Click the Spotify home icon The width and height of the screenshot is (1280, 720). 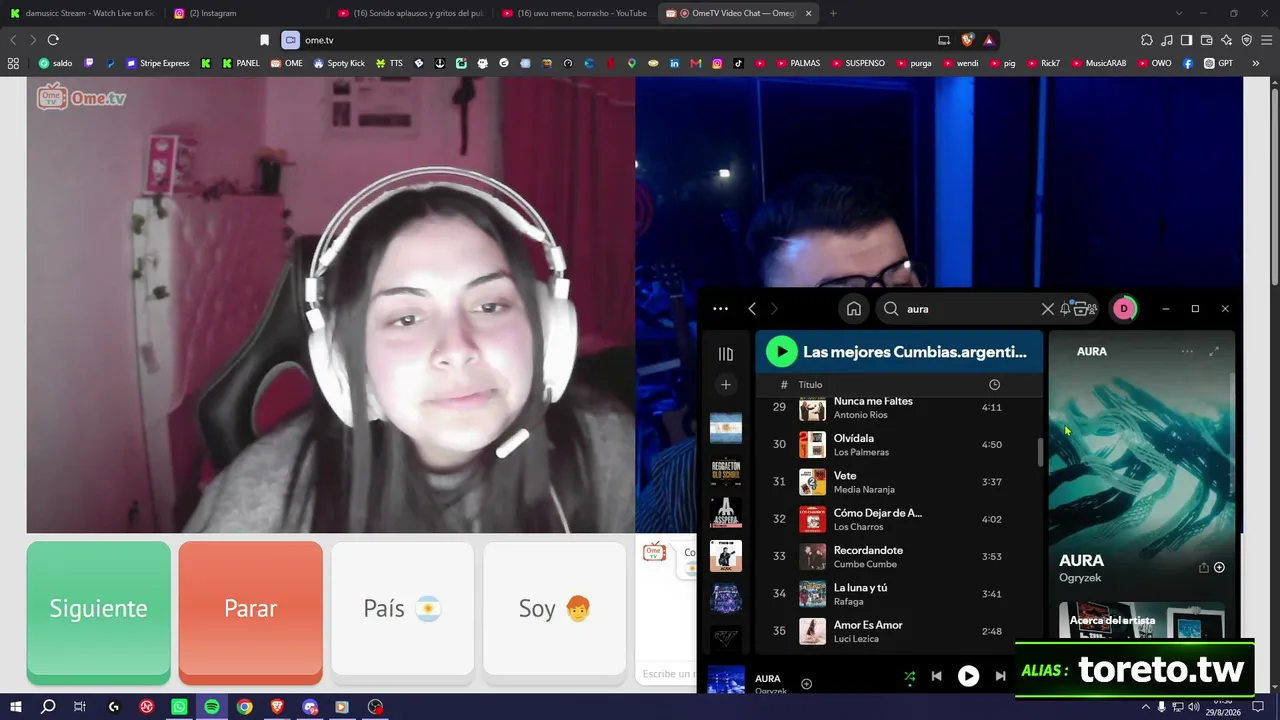tap(854, 309)
